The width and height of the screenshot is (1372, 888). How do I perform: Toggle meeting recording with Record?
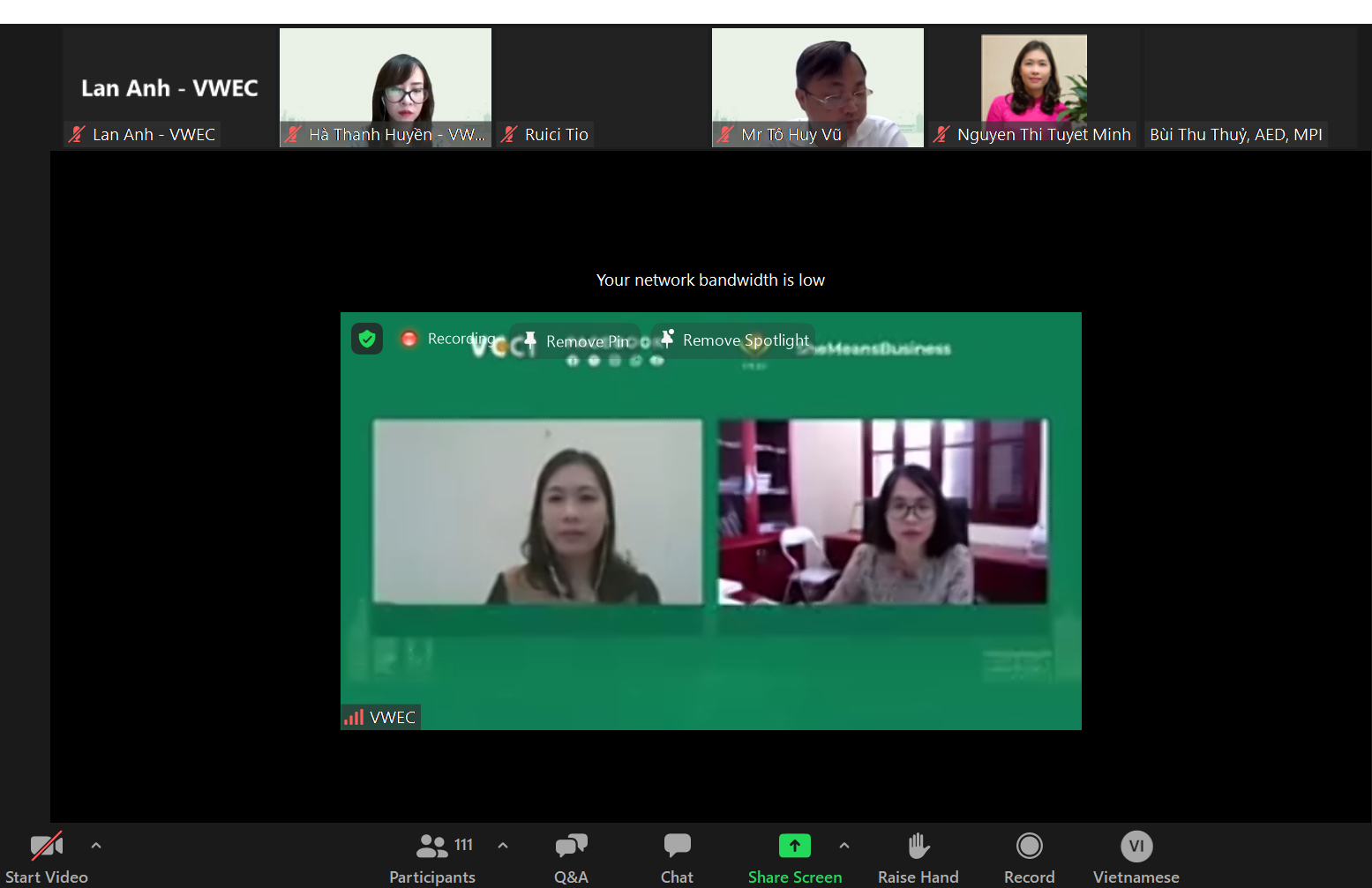1029,847
